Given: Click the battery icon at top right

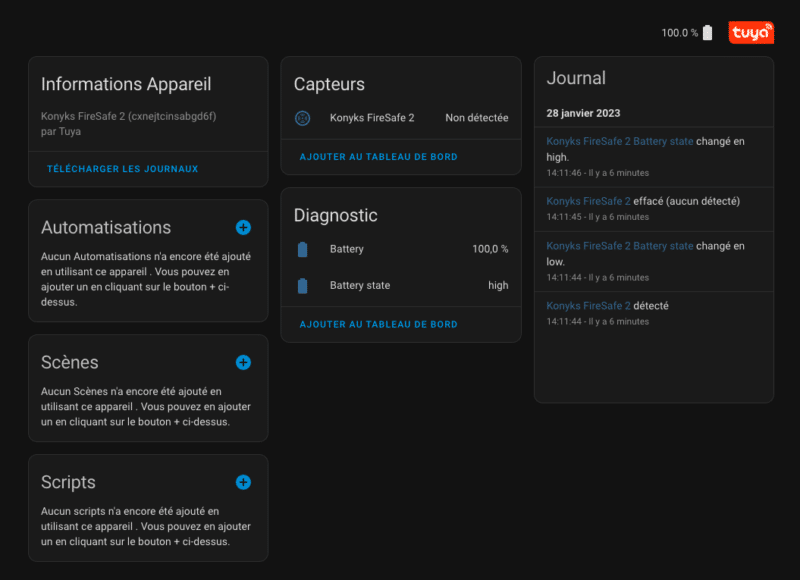Looking at the screenshot, I should [708, 33].
